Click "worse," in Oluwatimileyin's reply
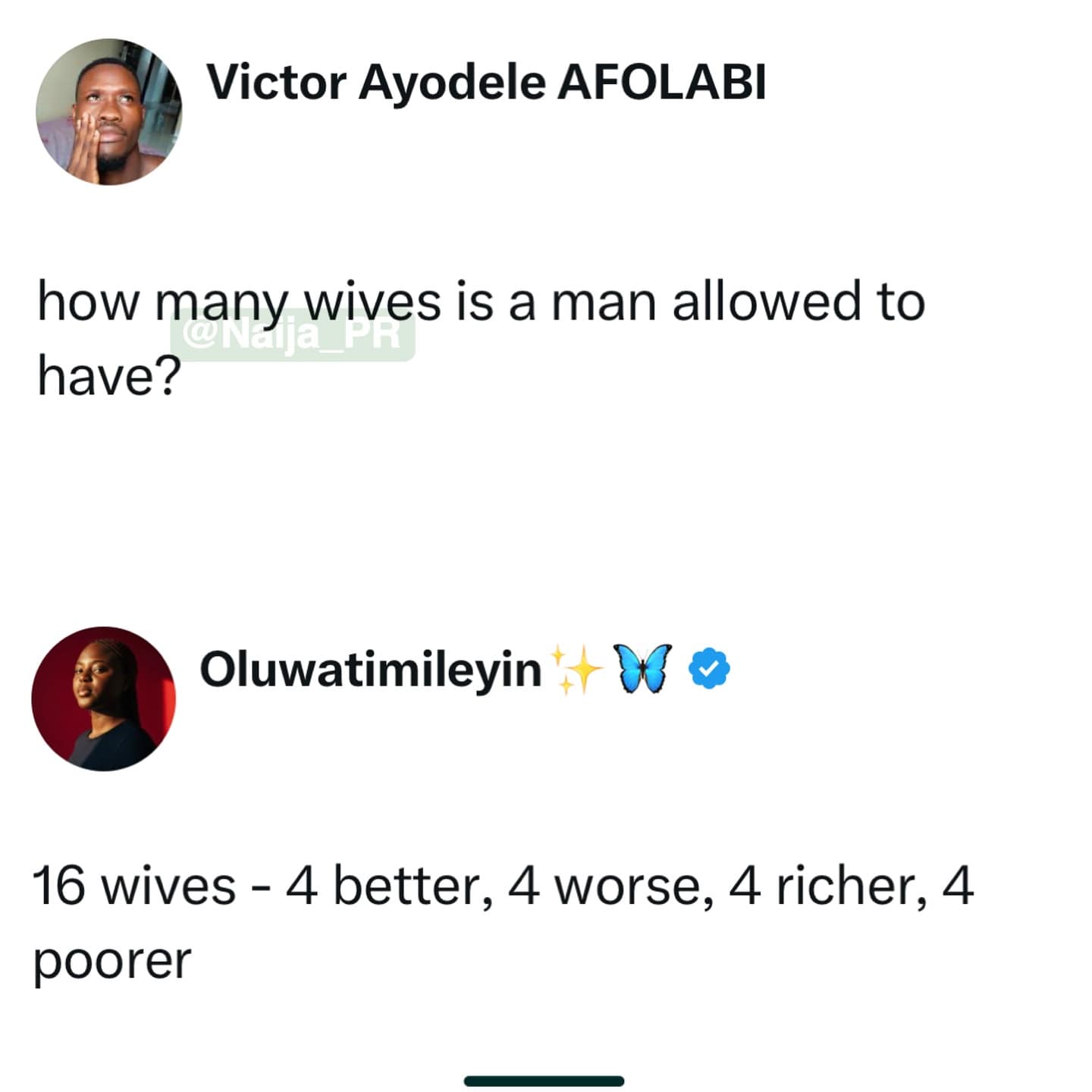This screenshot has height=1092, width=1092. pos(634,886)
